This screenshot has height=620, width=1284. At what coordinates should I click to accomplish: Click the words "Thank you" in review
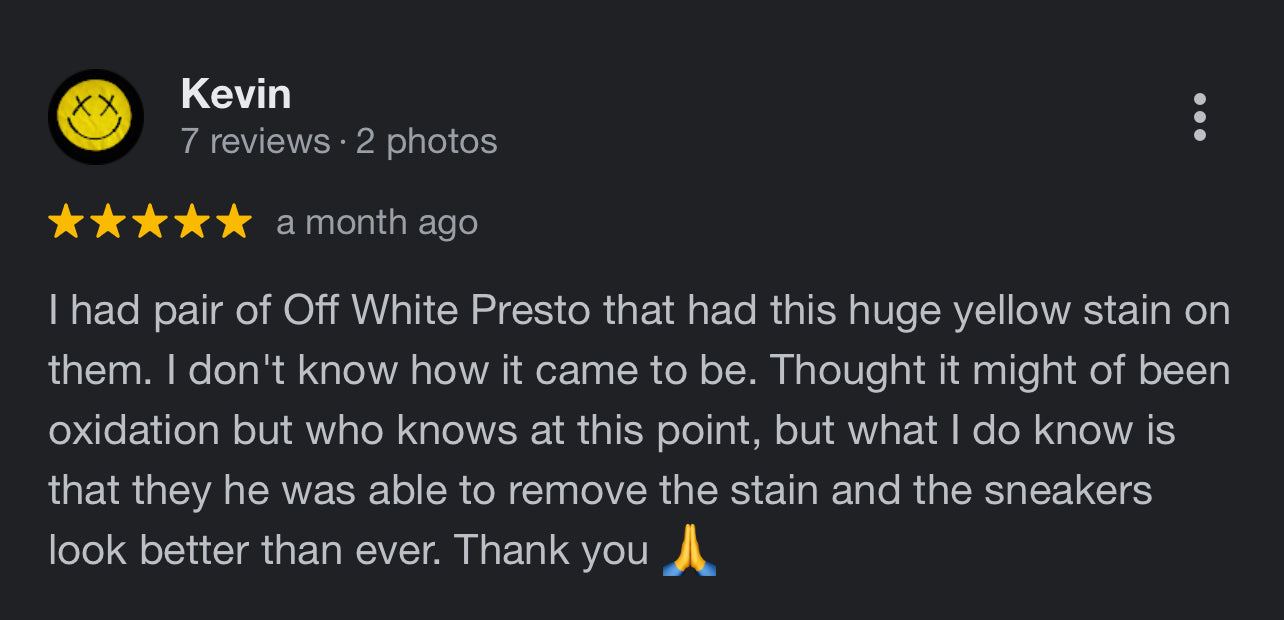pyautogui.click(x=551, y=551)
